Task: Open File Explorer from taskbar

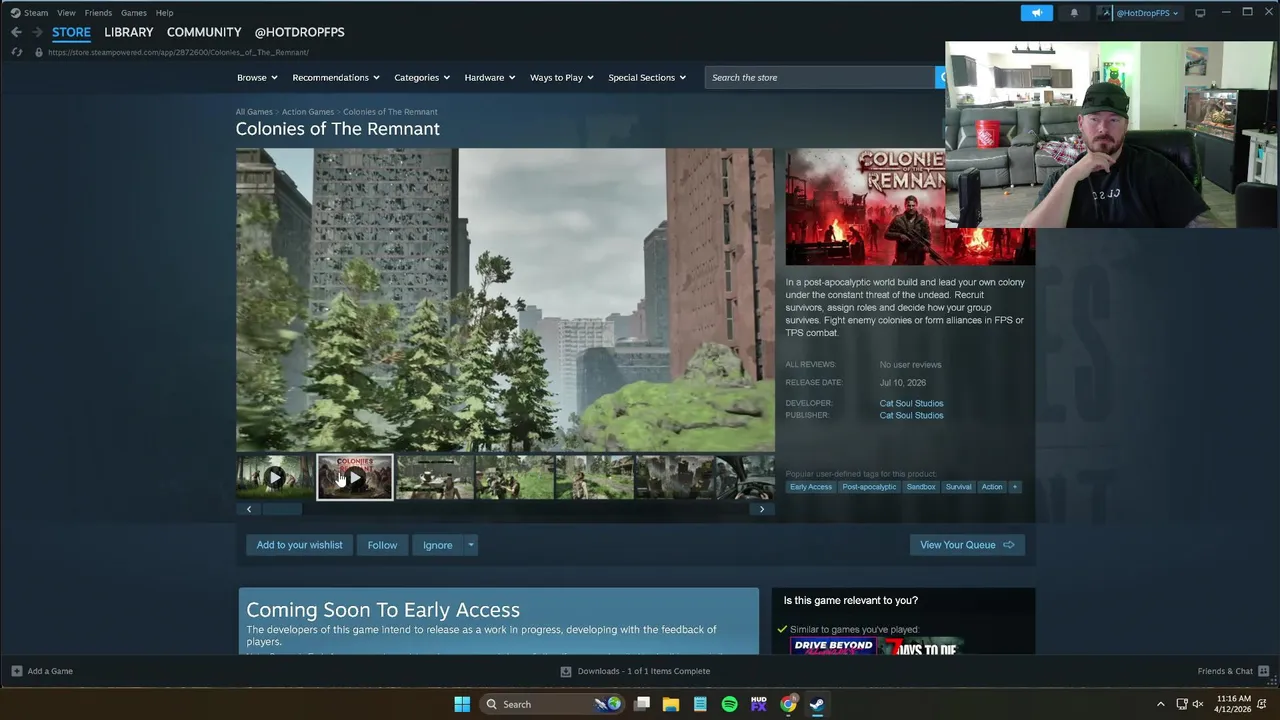Action: [x=671, y=704]
